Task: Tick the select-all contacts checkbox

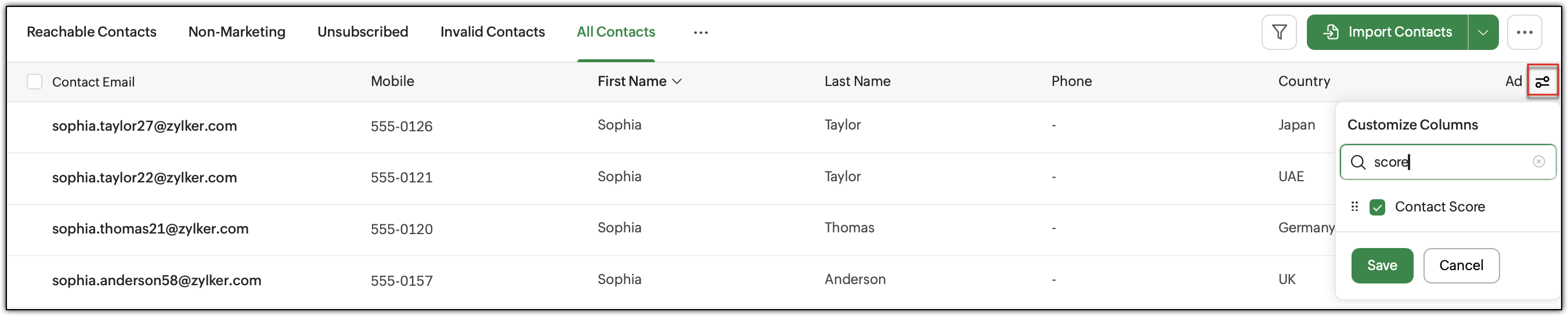Action: click(35, 81)
